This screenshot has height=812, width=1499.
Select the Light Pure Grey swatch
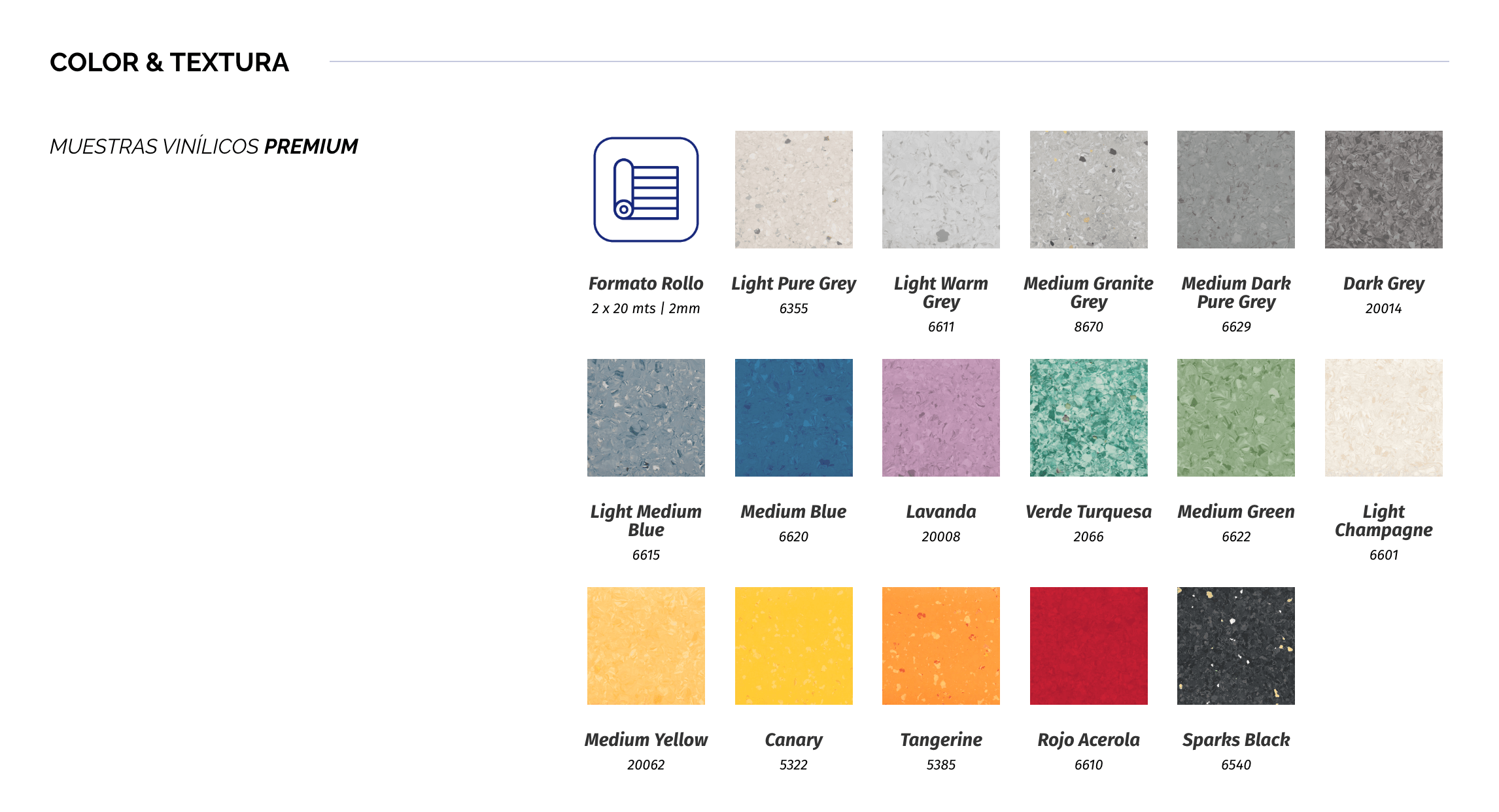(793, 190)
